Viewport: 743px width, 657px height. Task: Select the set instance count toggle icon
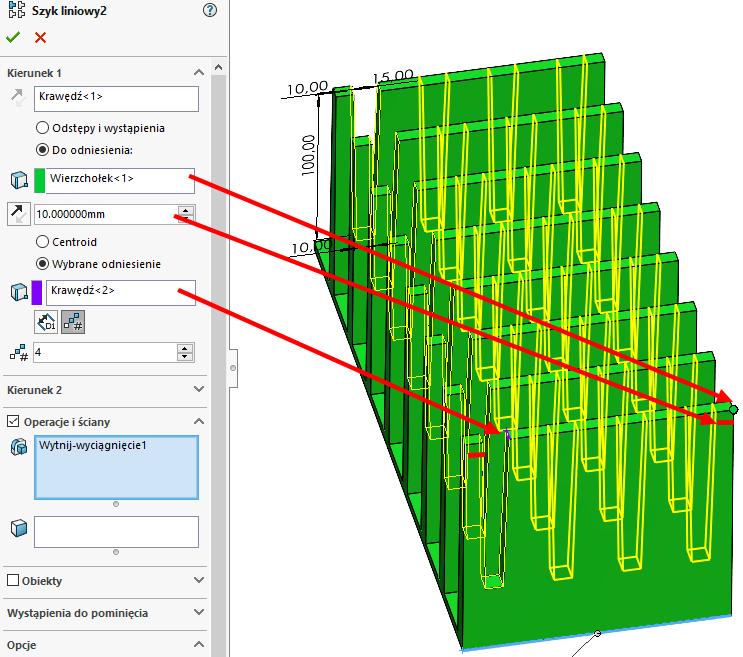click(x=72, y=322)
